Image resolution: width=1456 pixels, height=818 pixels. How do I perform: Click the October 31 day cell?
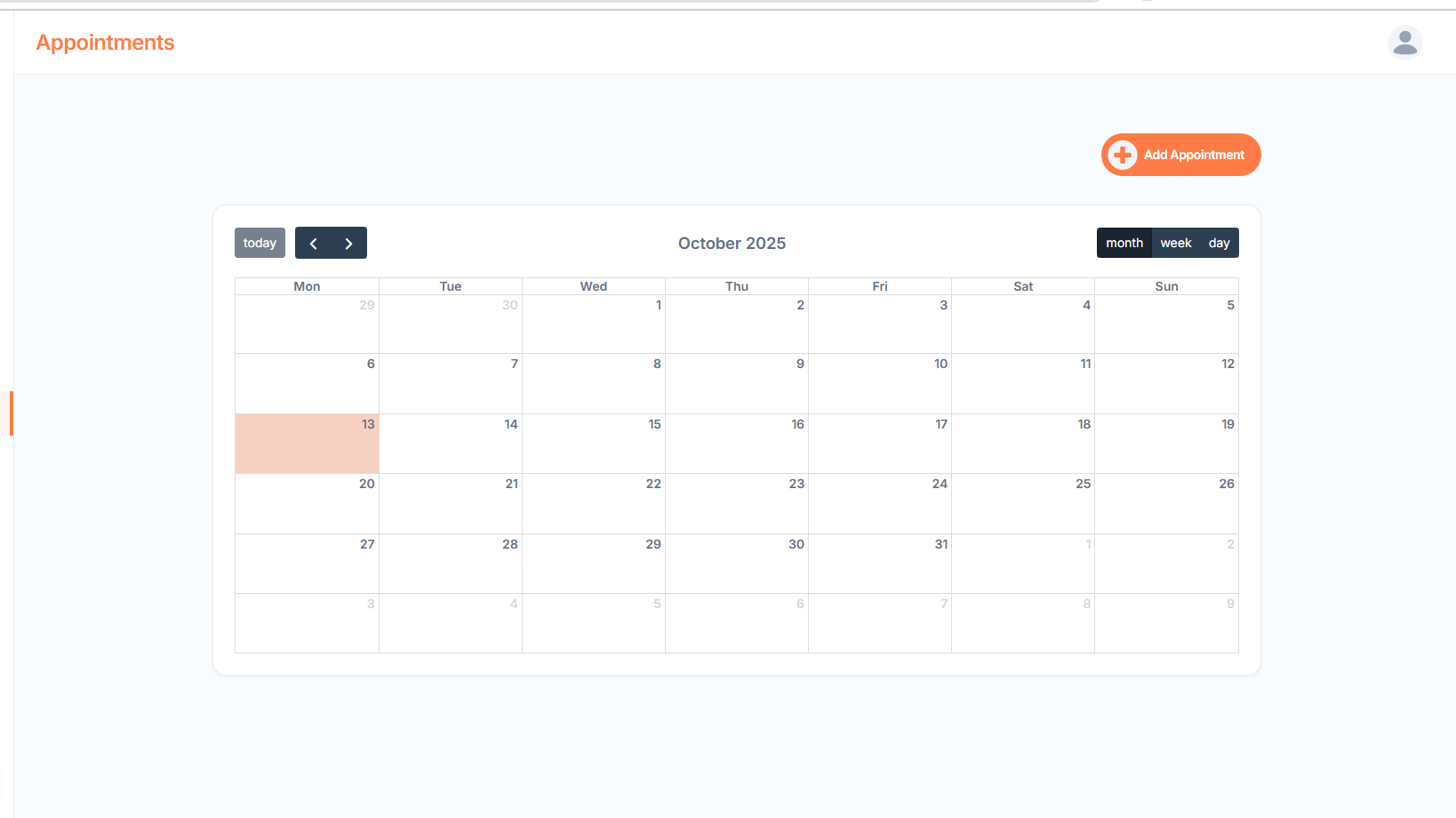point(879,564)
